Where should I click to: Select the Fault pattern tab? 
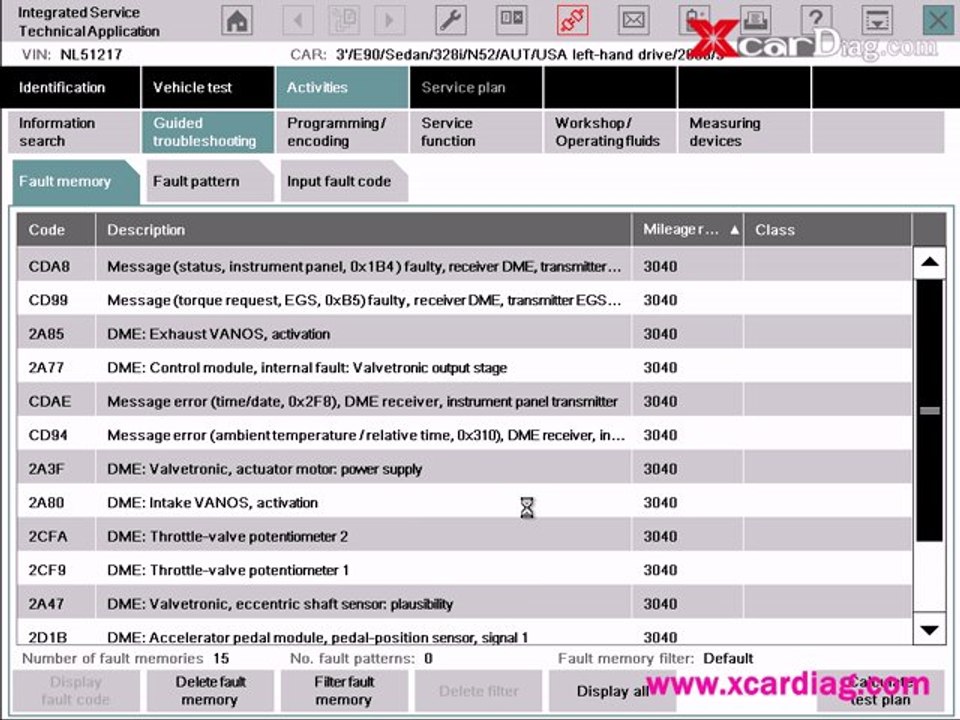209,181
